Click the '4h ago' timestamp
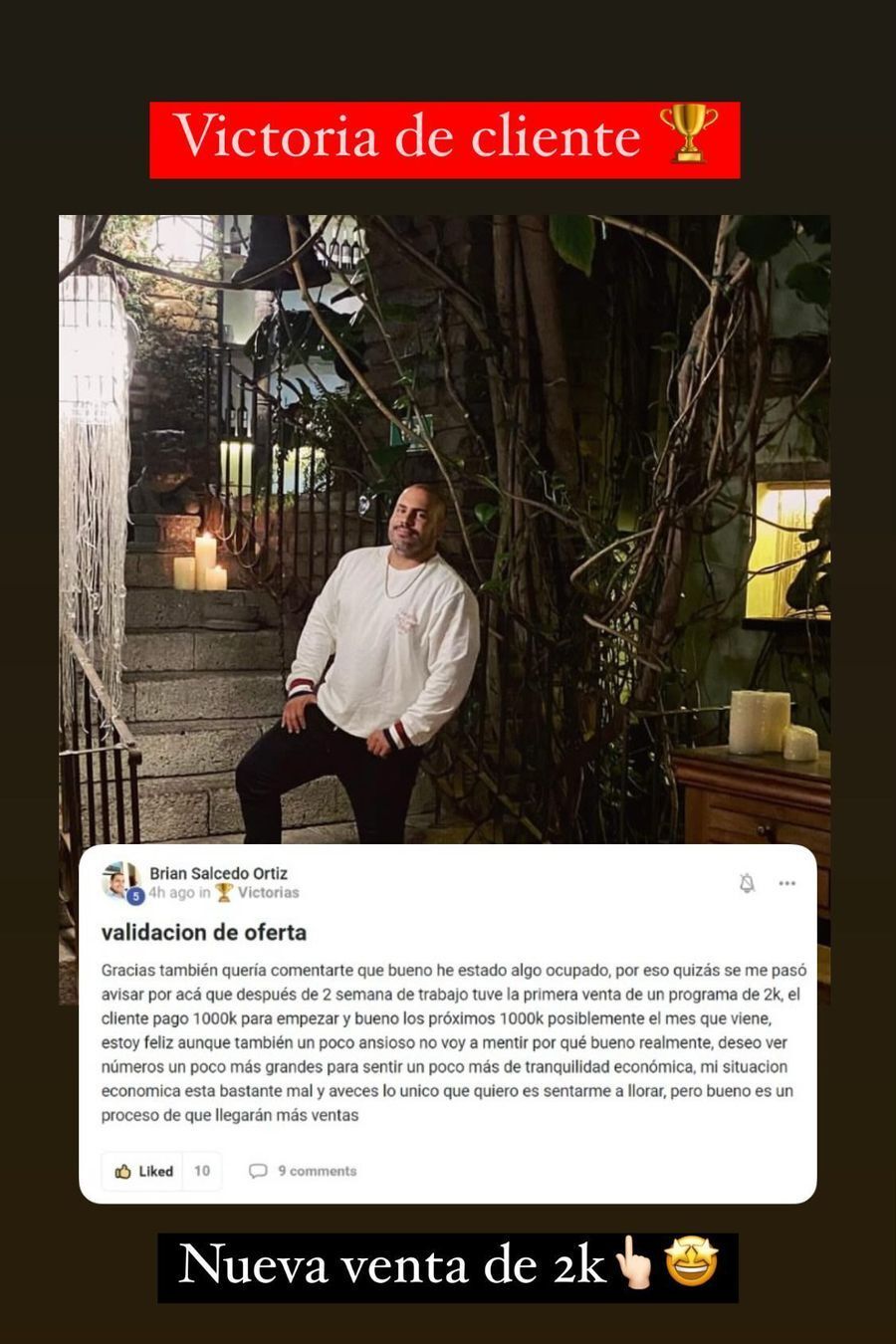This screenshot has width=896, height=1344. tap(171, 892)
